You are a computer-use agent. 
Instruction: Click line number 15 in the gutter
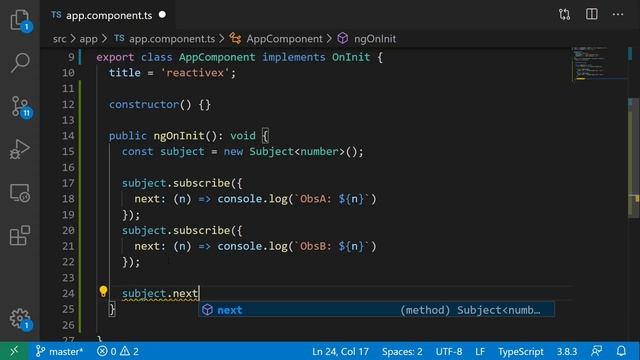click(68, 151)
